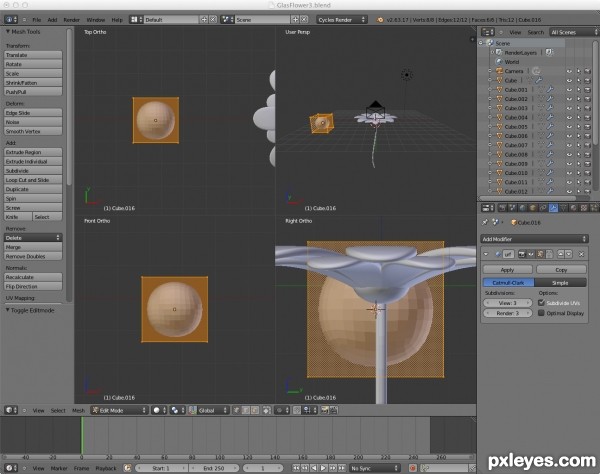600x474 pixels.
Task: Open the Window menu
Action: click(x=96, y=20)
